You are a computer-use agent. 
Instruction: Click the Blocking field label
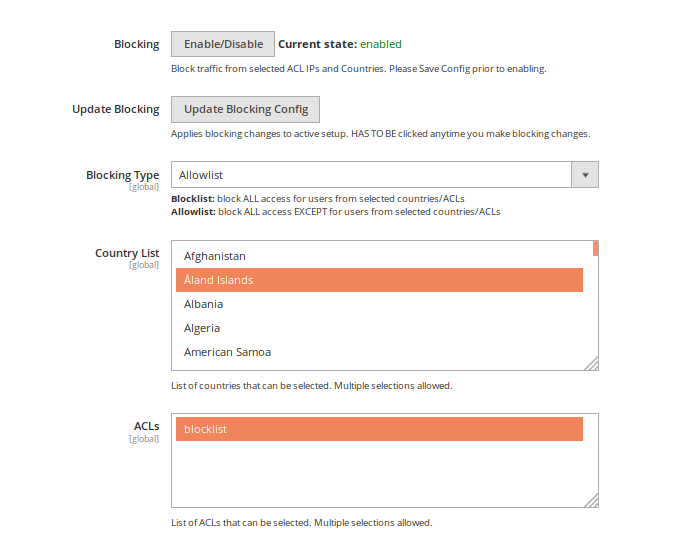pyautogui.click(x=136, y=44)
